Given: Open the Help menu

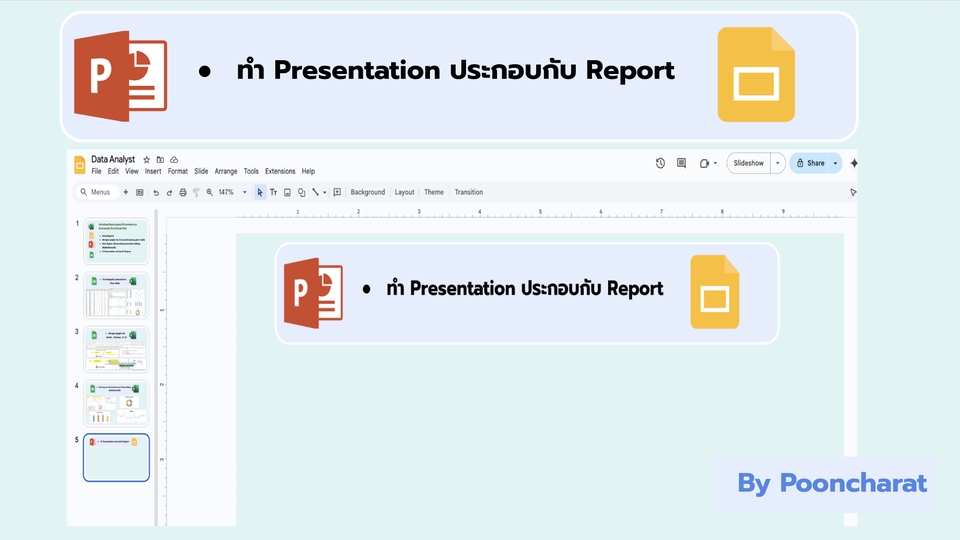Looking at the screenshot, I should pyautogui.click(x=308, y=171).
